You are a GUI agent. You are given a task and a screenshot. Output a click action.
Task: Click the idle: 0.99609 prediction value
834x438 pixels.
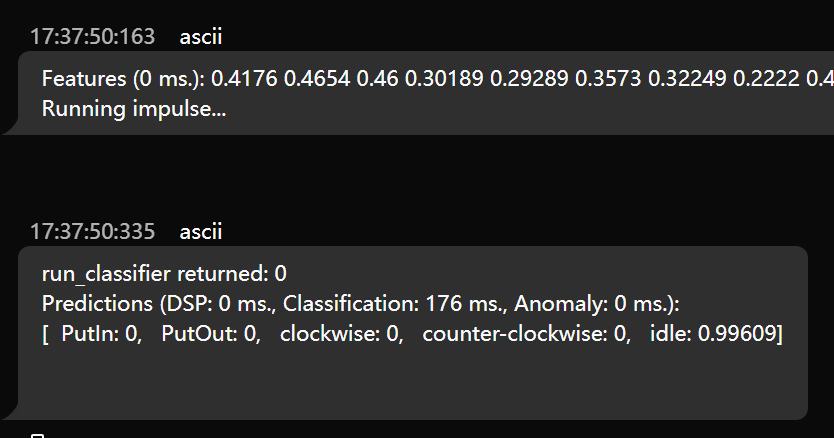click(x=713, y=333)
